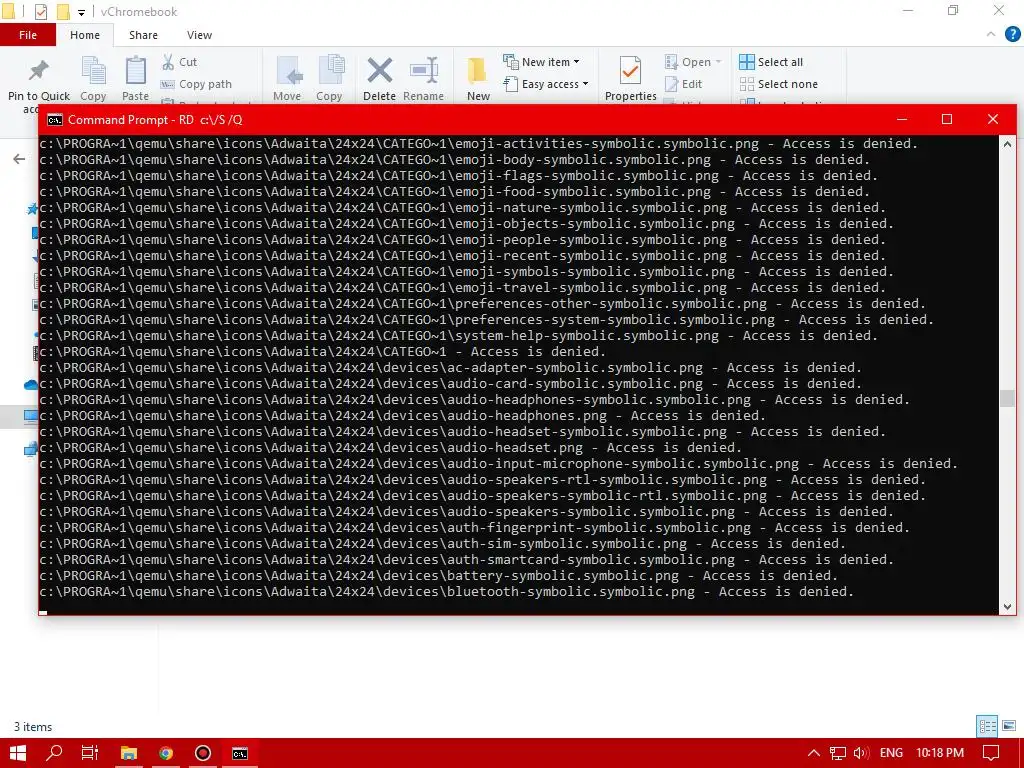Open taskbar Search magnifier
The image size is (1024, 768).
coord(54,753)
